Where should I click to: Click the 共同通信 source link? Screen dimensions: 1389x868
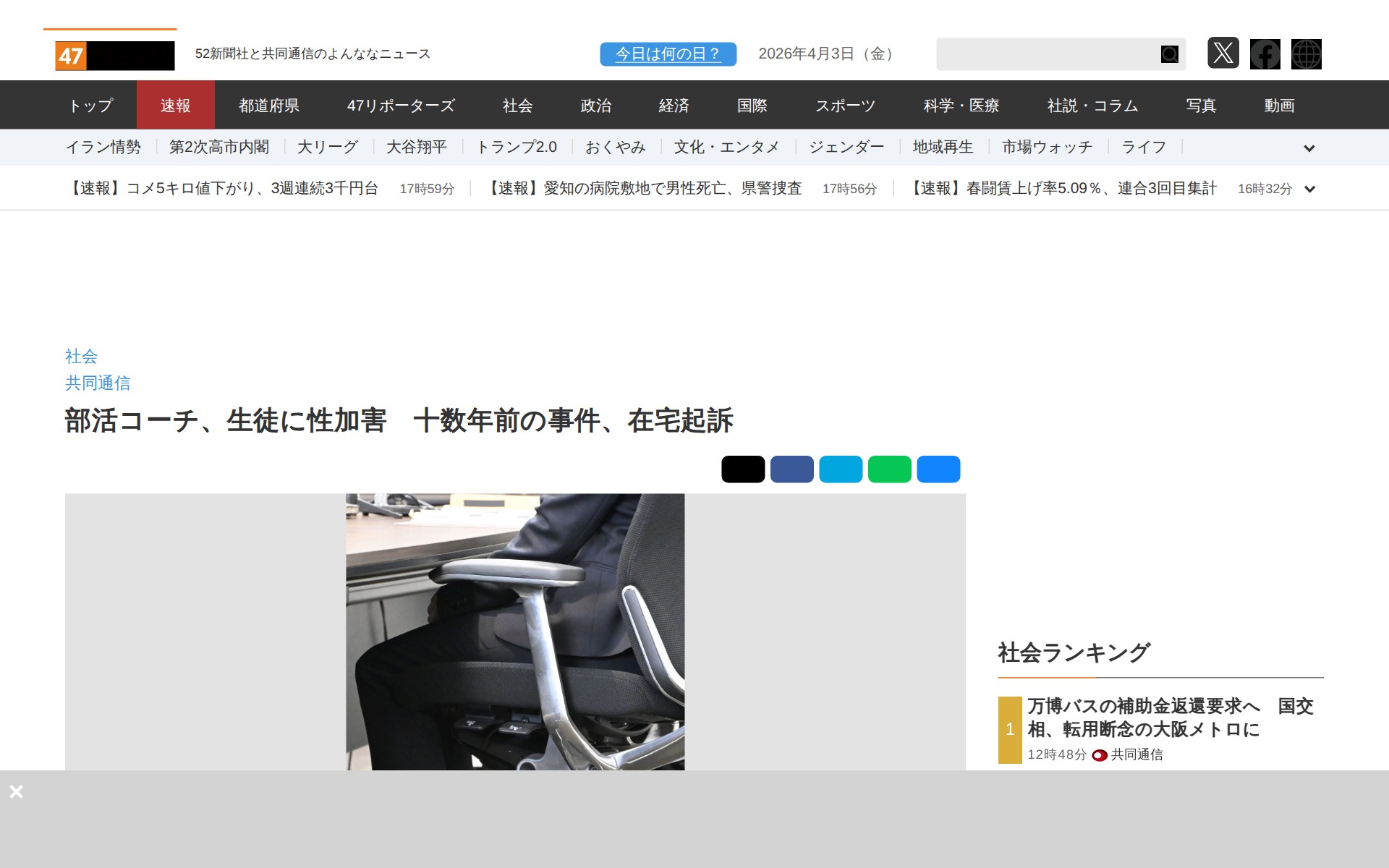[98, 383]
